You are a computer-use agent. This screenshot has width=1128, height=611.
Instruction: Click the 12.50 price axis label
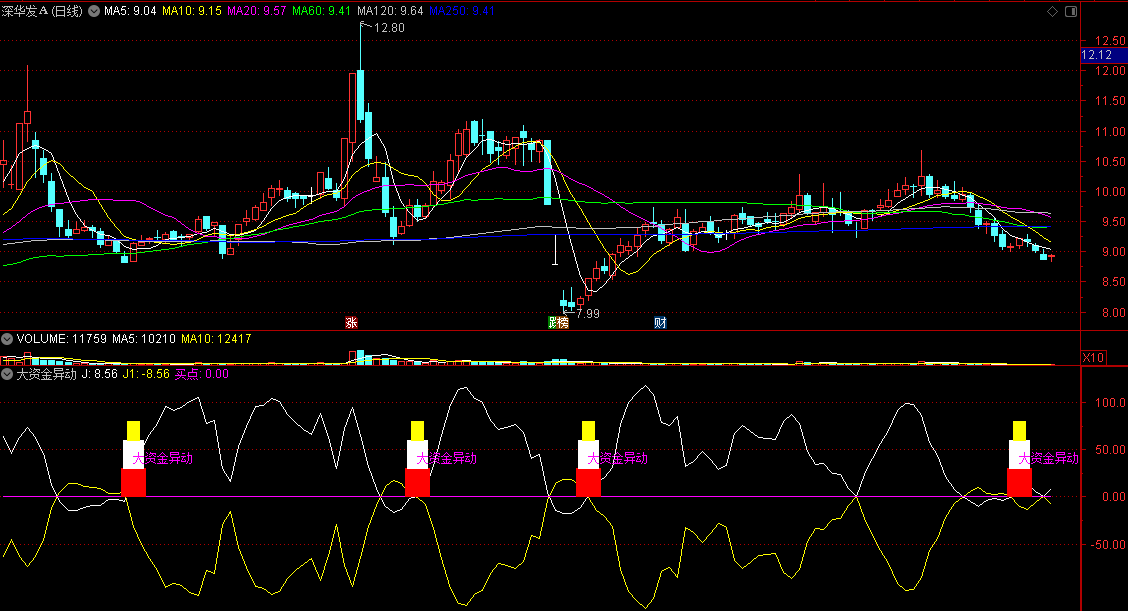pyautogui.click(x=1109, y=40)
